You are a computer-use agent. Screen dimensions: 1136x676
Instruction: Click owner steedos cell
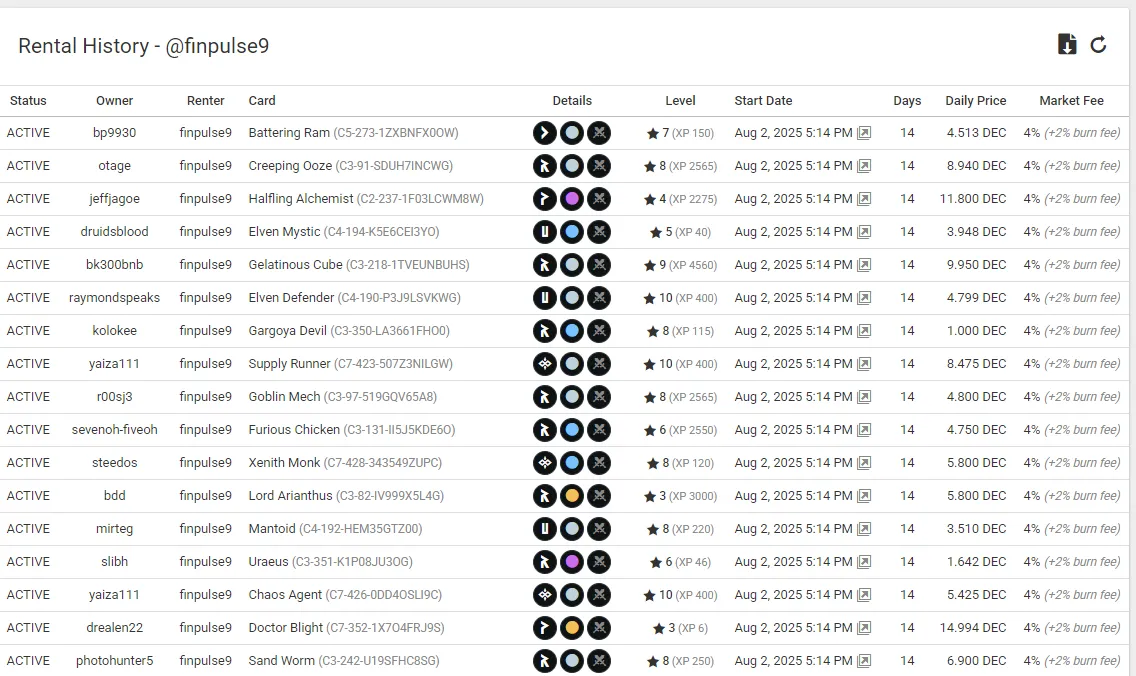pyautogui.click(x=114, y=462)
